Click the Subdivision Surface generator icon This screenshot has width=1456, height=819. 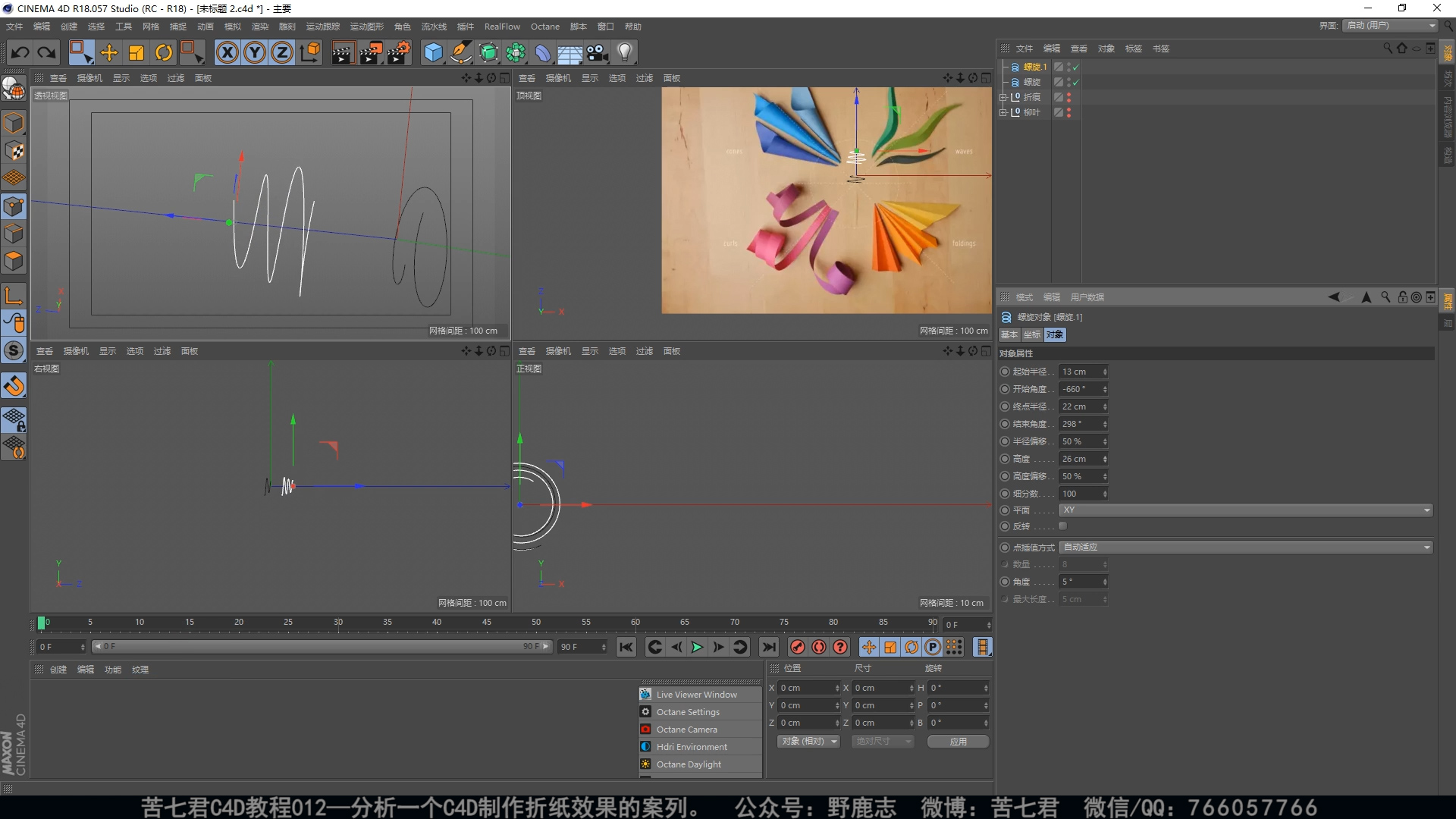pyautogui.click(x=488, y=52)
